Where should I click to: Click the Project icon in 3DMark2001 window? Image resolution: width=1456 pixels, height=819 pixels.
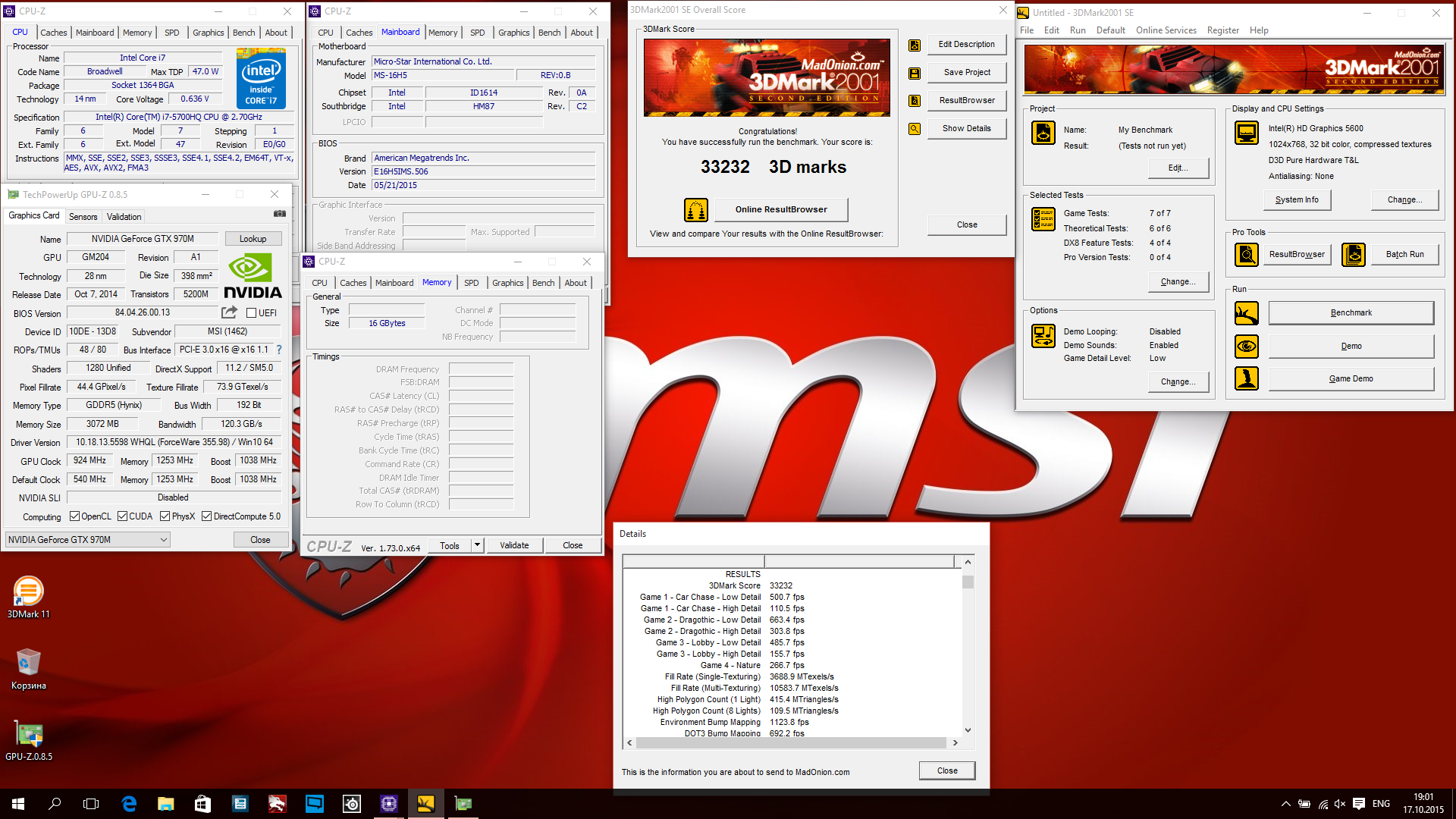pyautogui.click(x=1043, y=133)
